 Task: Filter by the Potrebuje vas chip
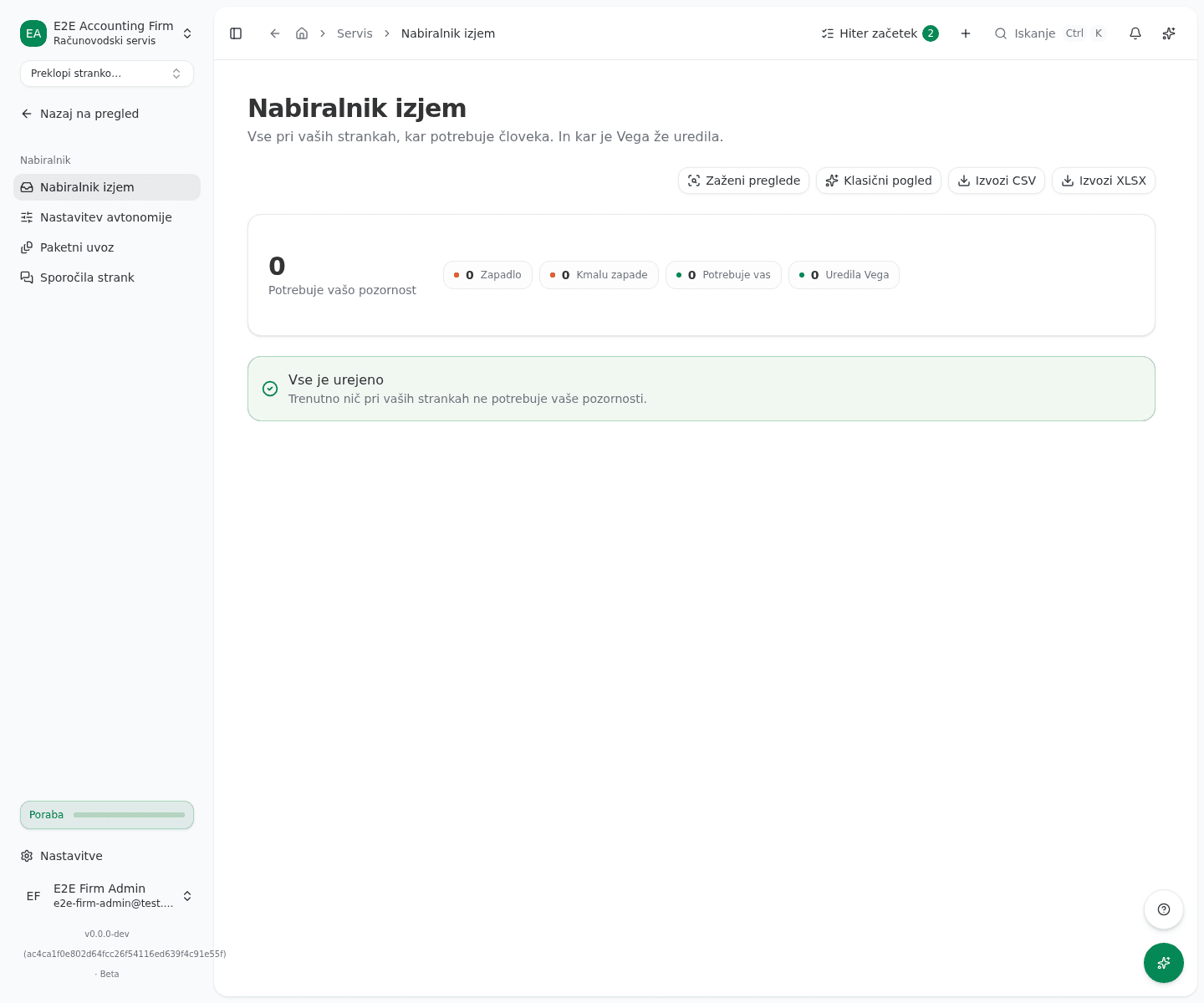[x=723, y=275]
